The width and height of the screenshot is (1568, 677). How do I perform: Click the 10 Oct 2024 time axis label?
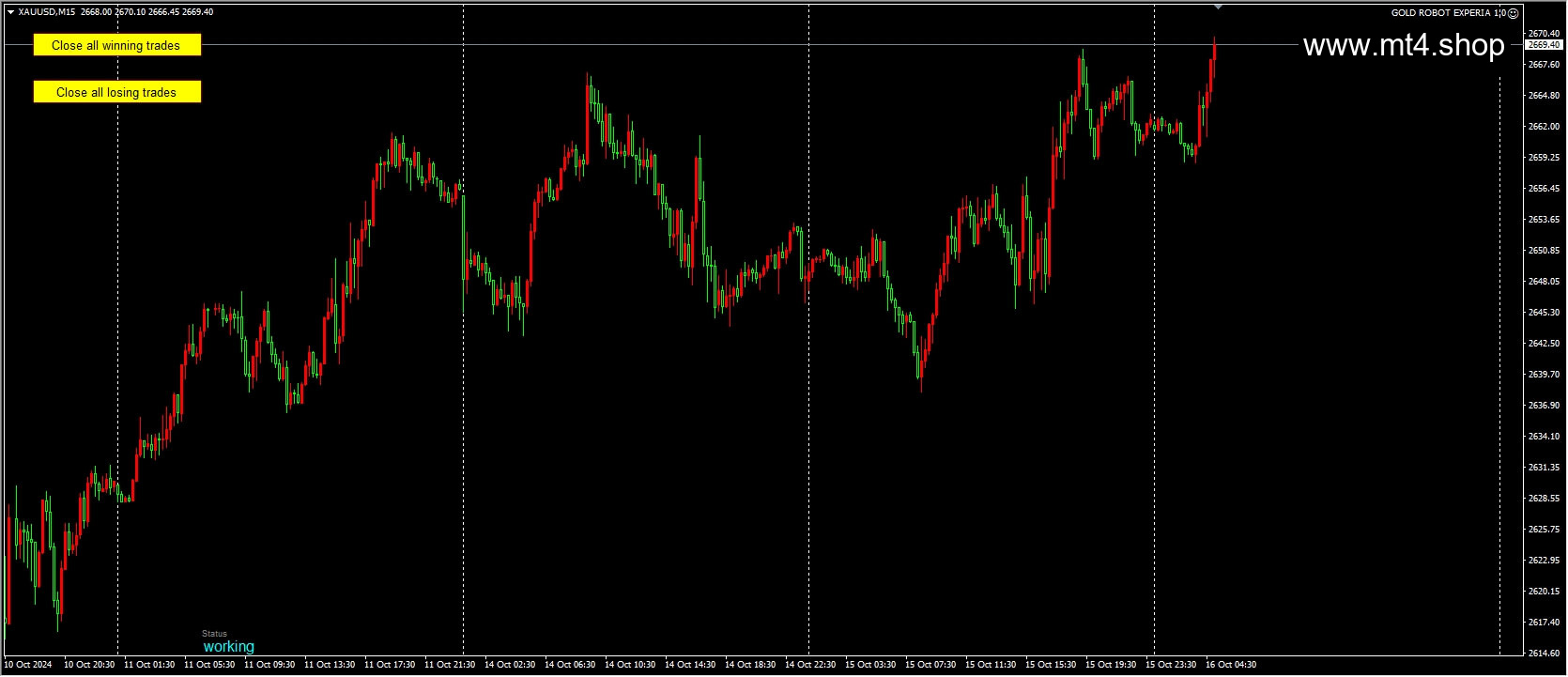(x=28, y=665)
